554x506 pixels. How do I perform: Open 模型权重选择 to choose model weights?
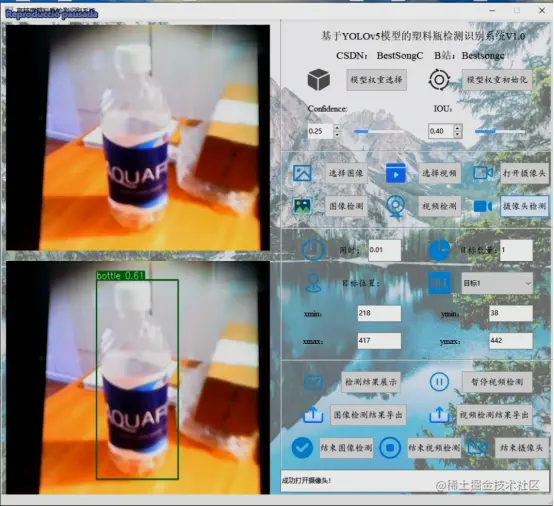click(376, 80)
